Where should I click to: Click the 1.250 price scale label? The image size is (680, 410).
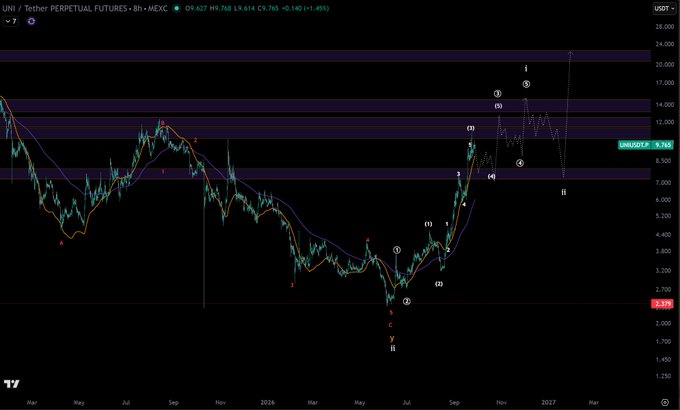[664, 376]
